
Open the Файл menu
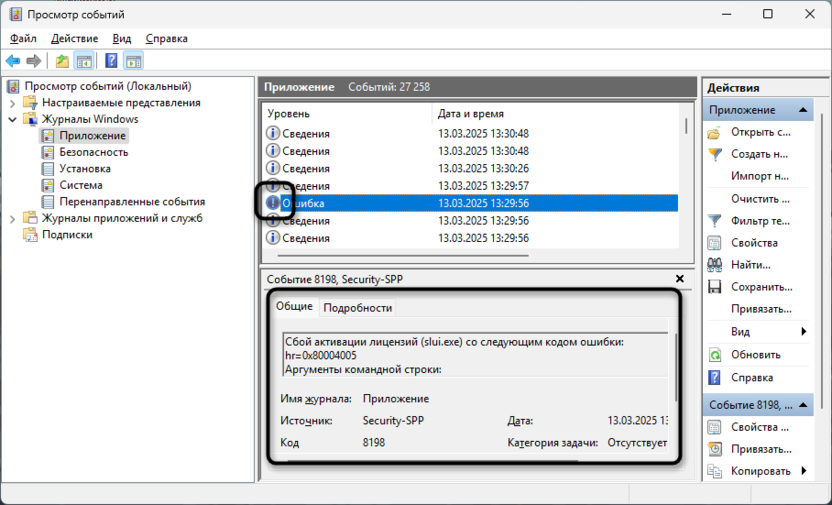coord(23,39)
